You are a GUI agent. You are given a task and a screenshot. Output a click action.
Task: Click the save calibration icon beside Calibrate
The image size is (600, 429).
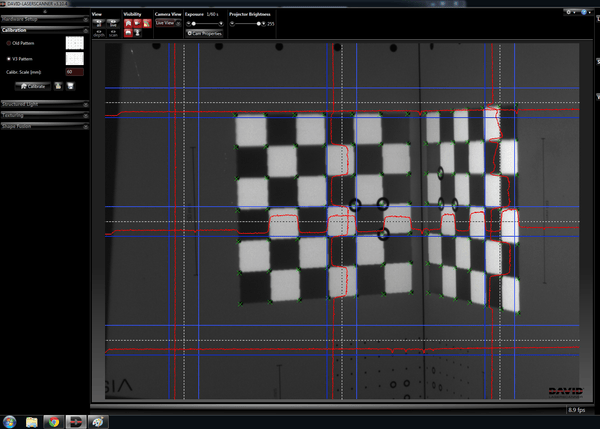(72, 86)
